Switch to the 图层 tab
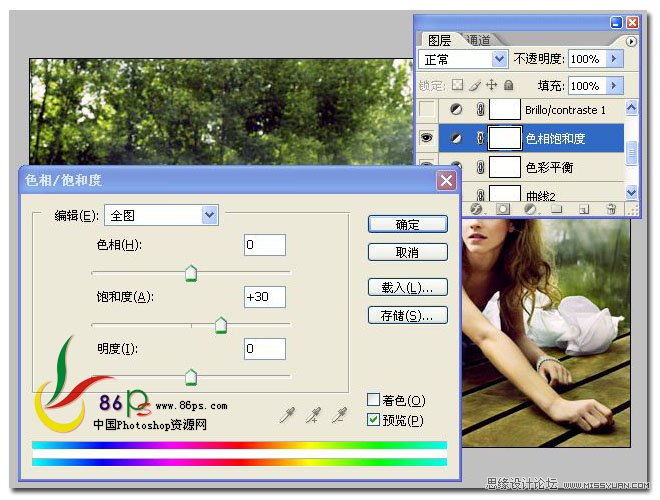This screenshot has width=660, height=500. tap(439, 40)
